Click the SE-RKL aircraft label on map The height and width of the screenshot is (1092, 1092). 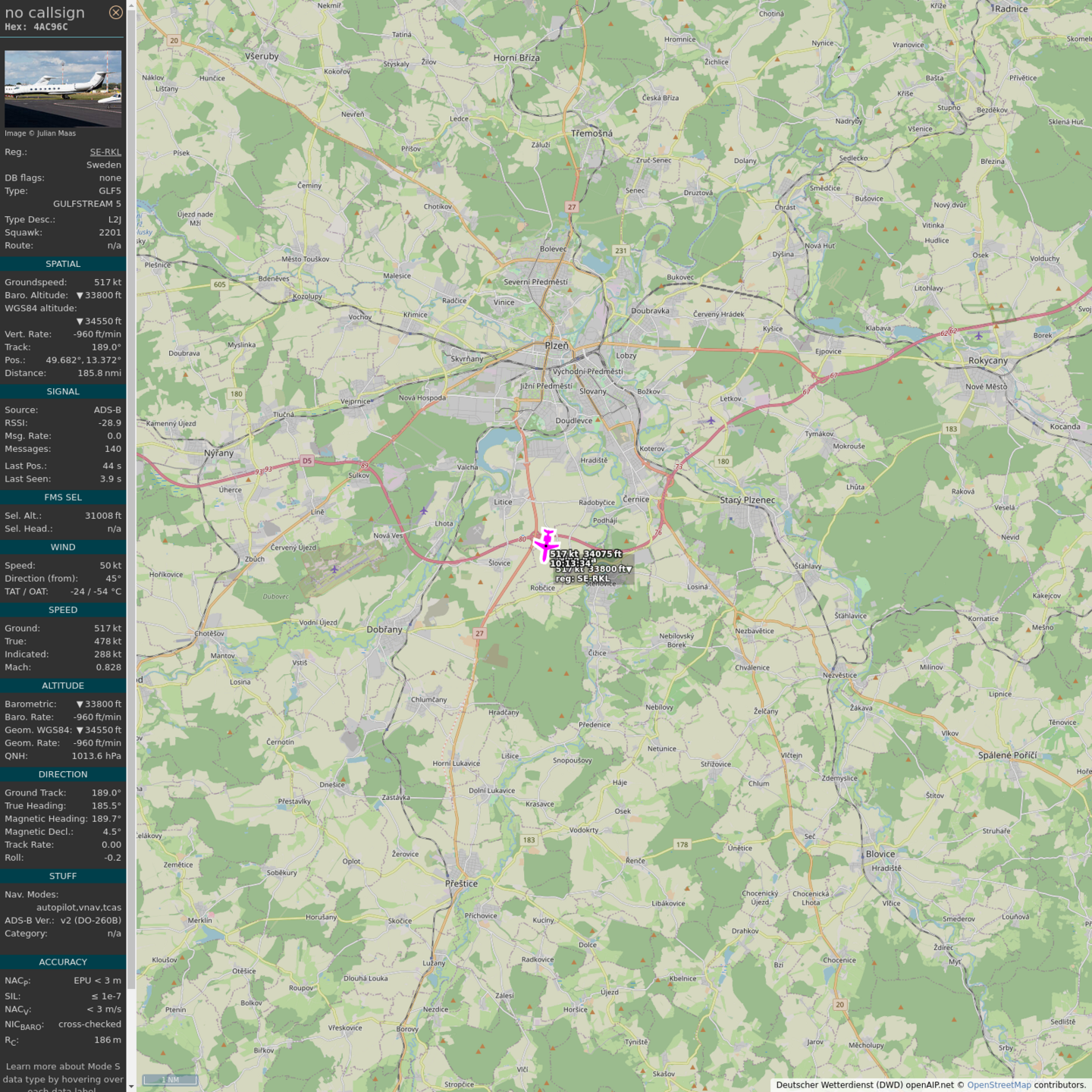coord(582,578)
